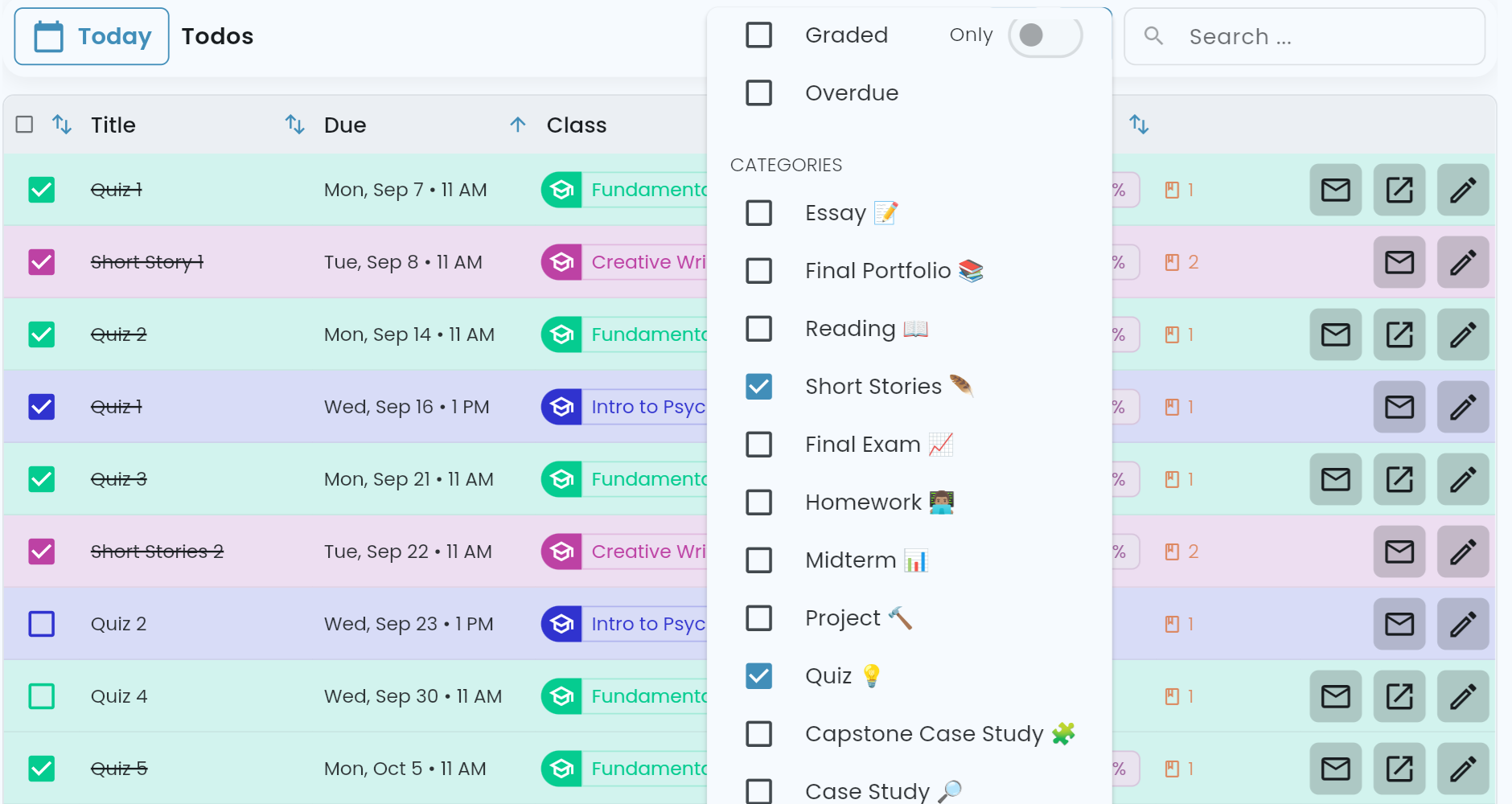Edit Short Story 1 with the pencil icon

pyautogui.click(x=1462, y=262)
